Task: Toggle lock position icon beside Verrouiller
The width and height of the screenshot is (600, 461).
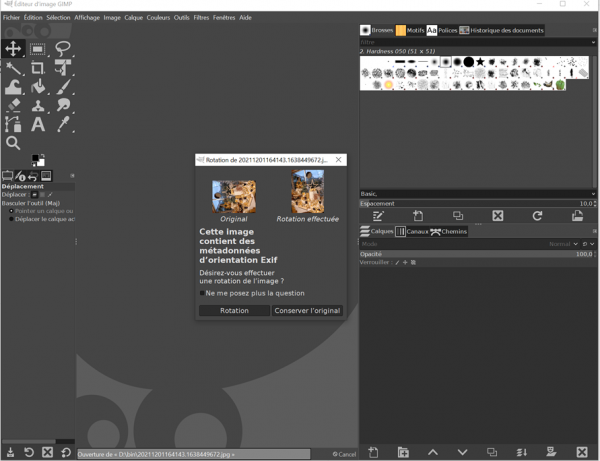Action: (x=405, y=262)
